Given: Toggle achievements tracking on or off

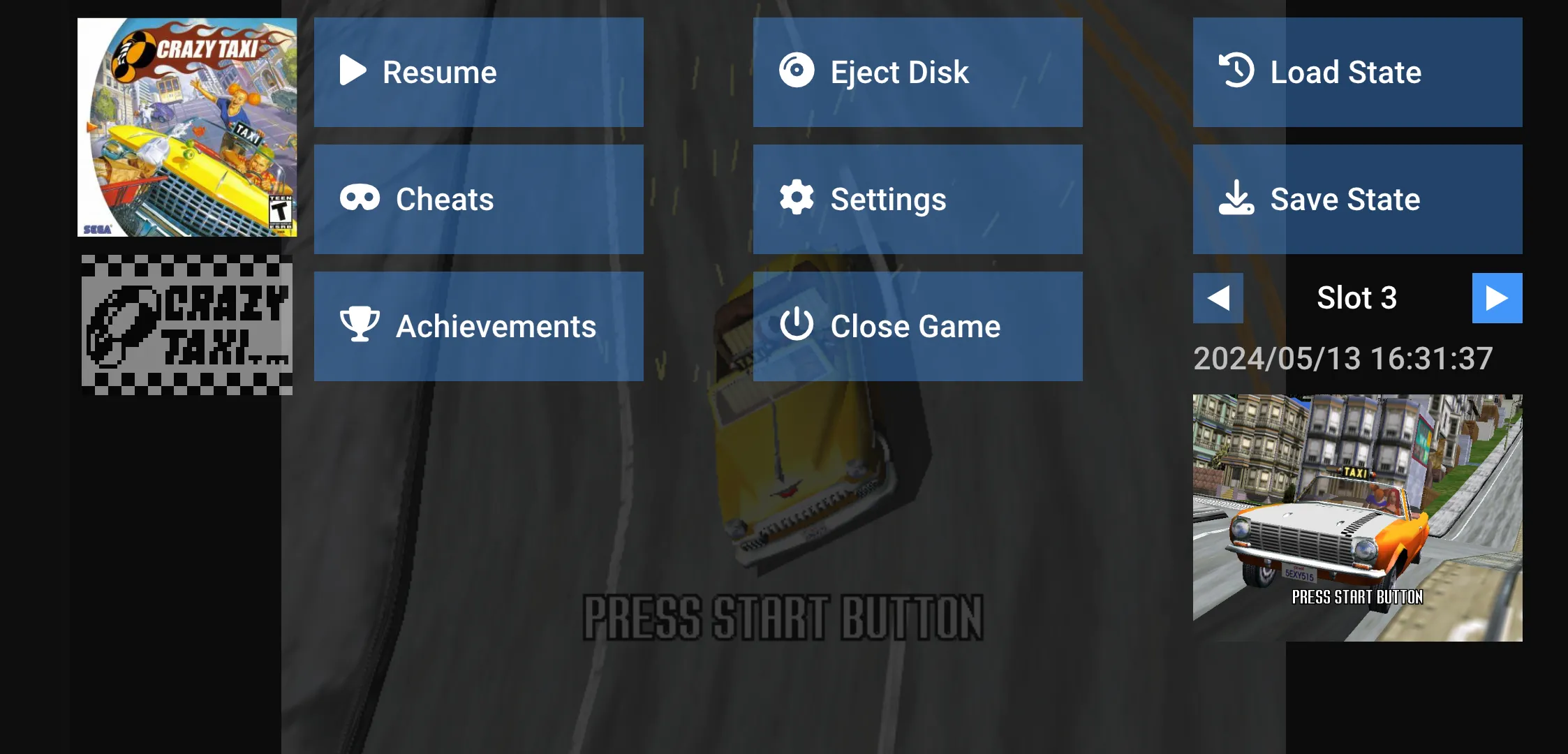Looking at the screenshot, I should coord(479,325).
